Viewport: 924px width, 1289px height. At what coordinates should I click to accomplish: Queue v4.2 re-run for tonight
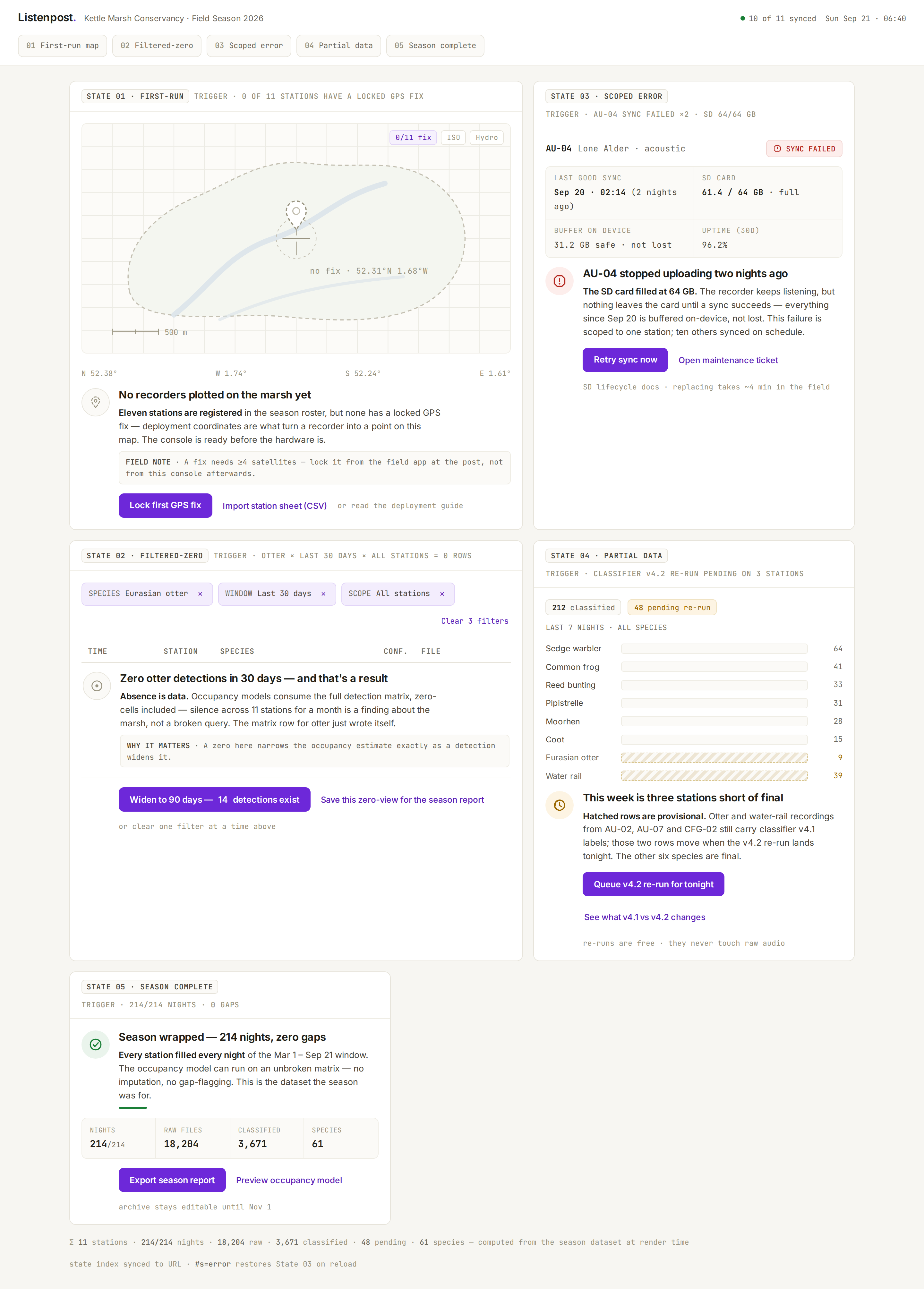(x=654, y=884)
